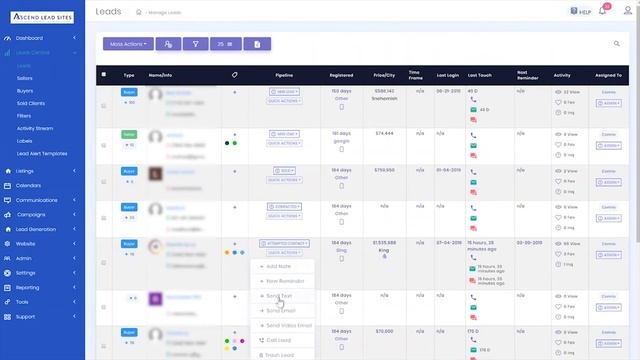The height and width of the screenshot is (360, 640).
Task: Open the More Actions dropdown
Action: 128,44
